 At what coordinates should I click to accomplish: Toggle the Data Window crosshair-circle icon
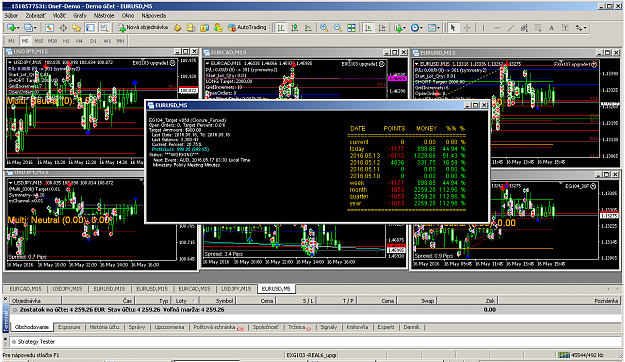(63, 28)
